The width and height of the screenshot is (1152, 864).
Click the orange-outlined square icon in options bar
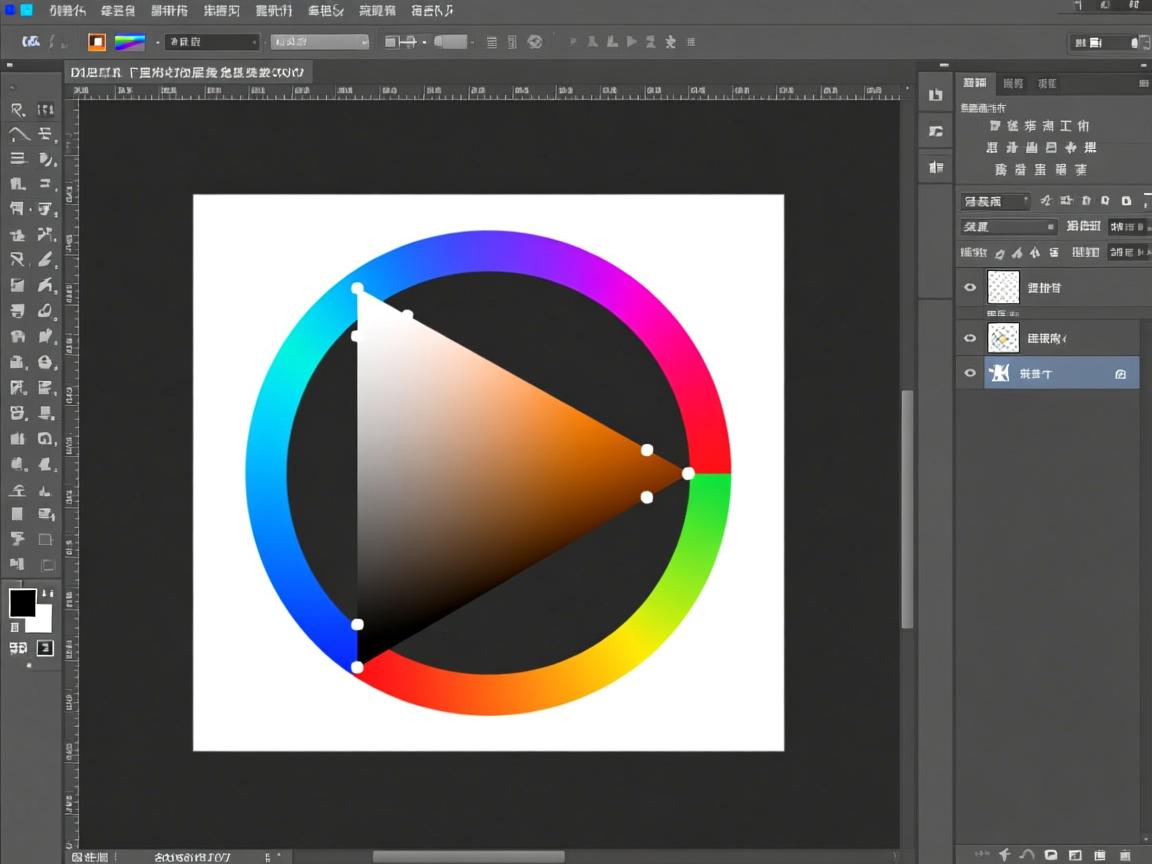(96, 42)
